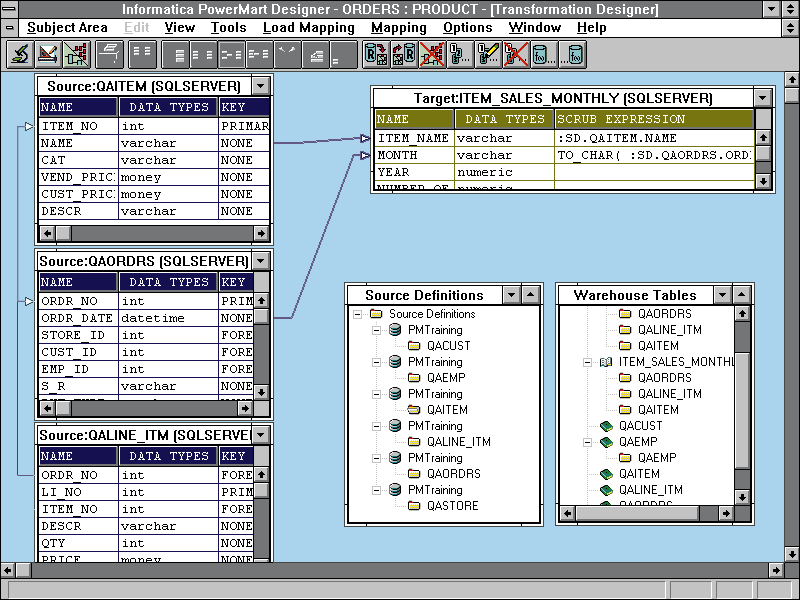This screenshot has width=800, height=600.
Task: Open the Target:ITEM_SALES_MONTHLY dropdown arrow
Action: (762, 97)
